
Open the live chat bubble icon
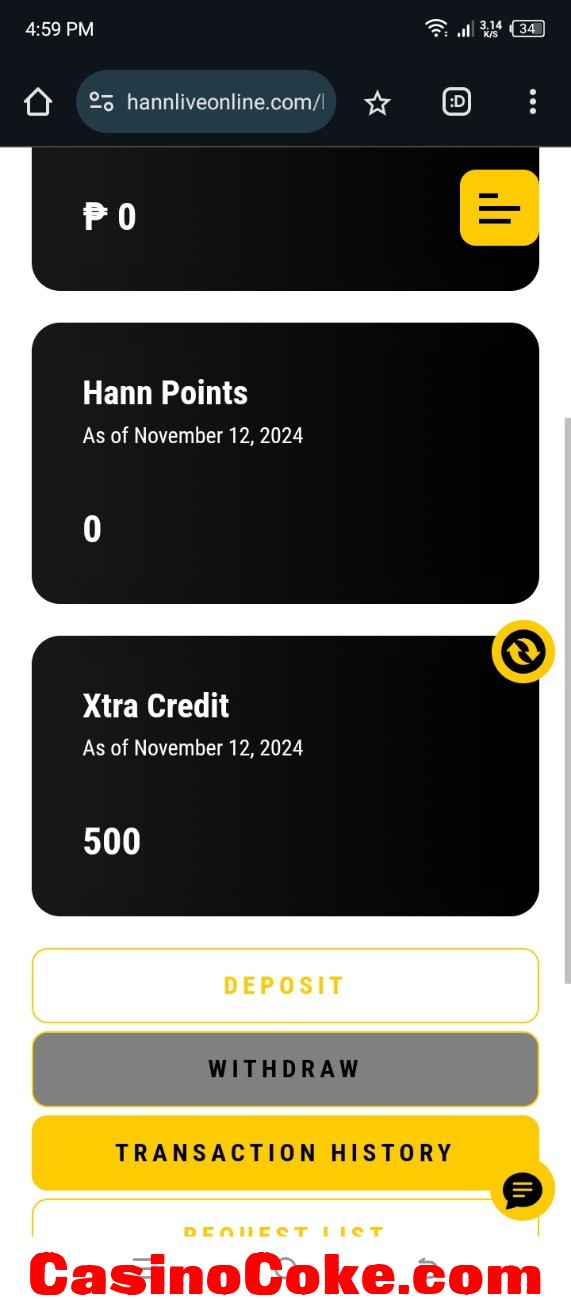tap(523, 1190)
